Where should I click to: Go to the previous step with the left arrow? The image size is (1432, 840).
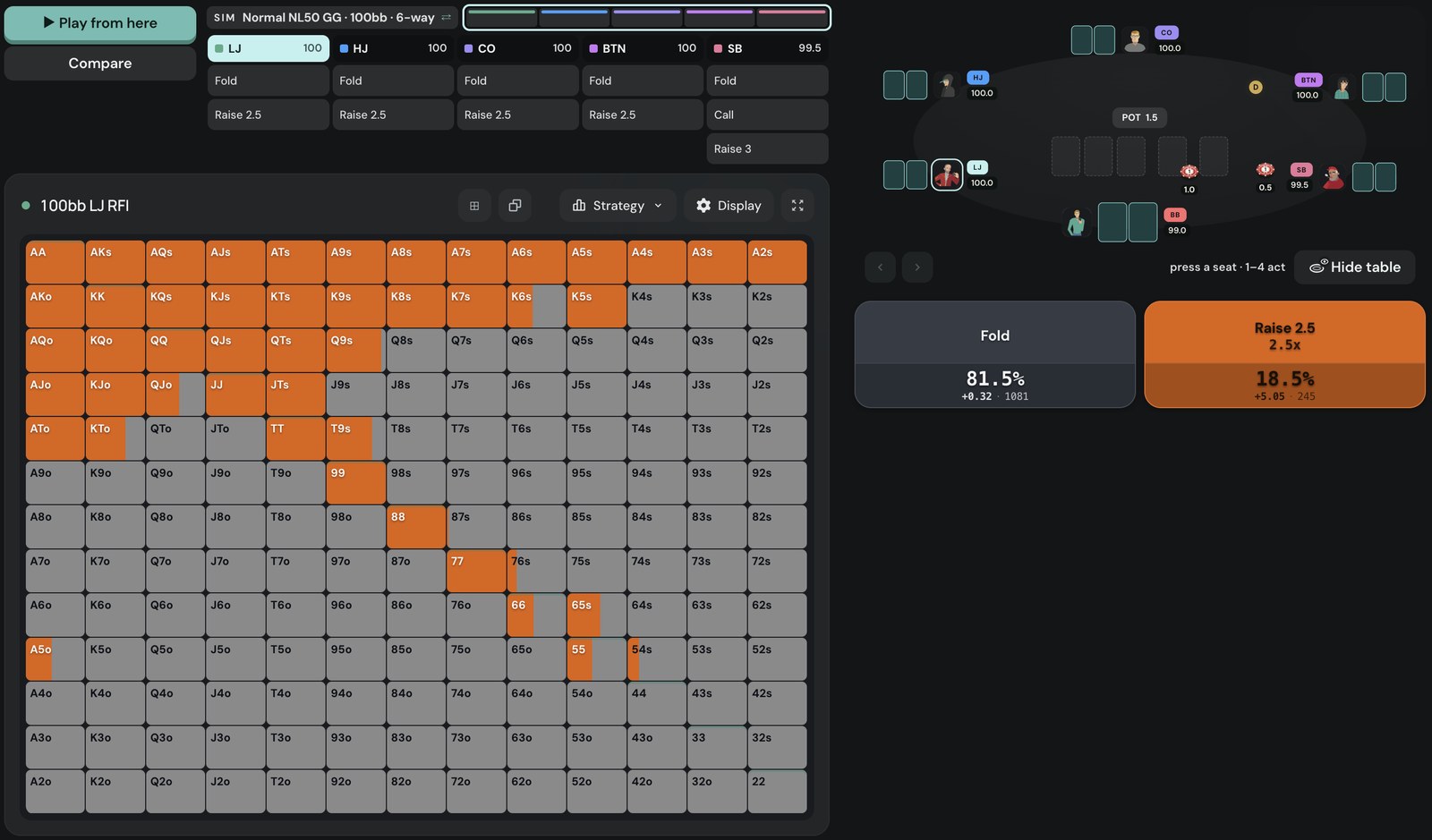pos(880,267)
